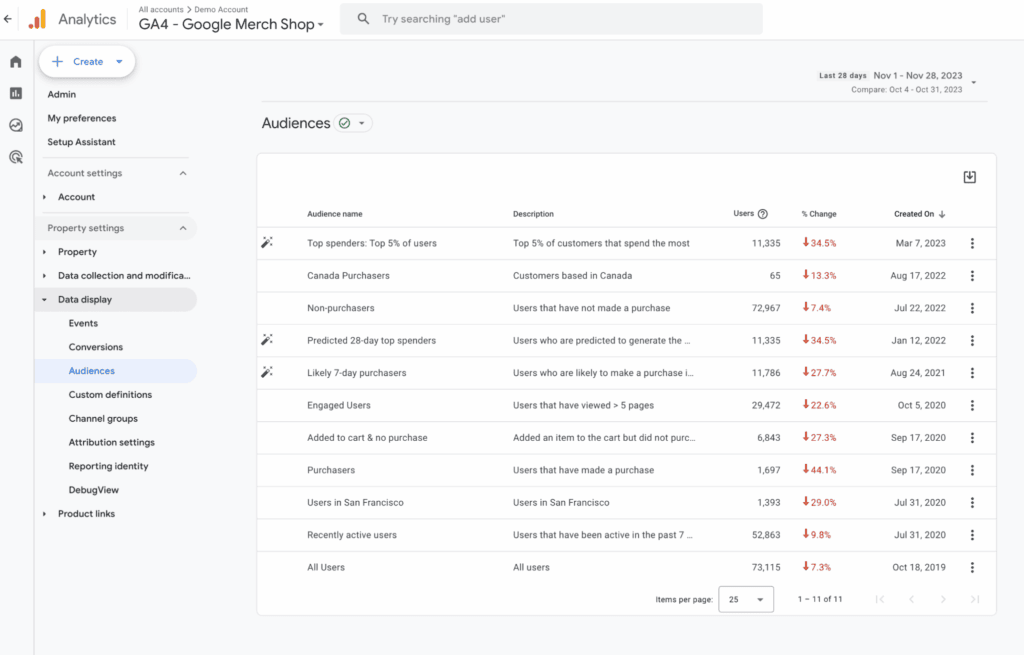Click the back arrow next to Analytics logo
Viewport: 1024px width, 655px height.
point(8,19)
